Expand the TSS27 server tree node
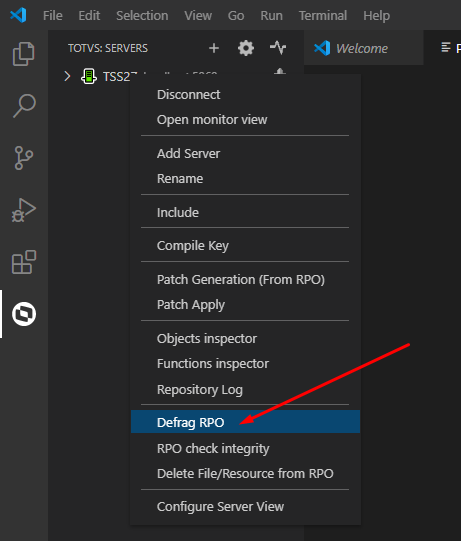 click(67, 76)
